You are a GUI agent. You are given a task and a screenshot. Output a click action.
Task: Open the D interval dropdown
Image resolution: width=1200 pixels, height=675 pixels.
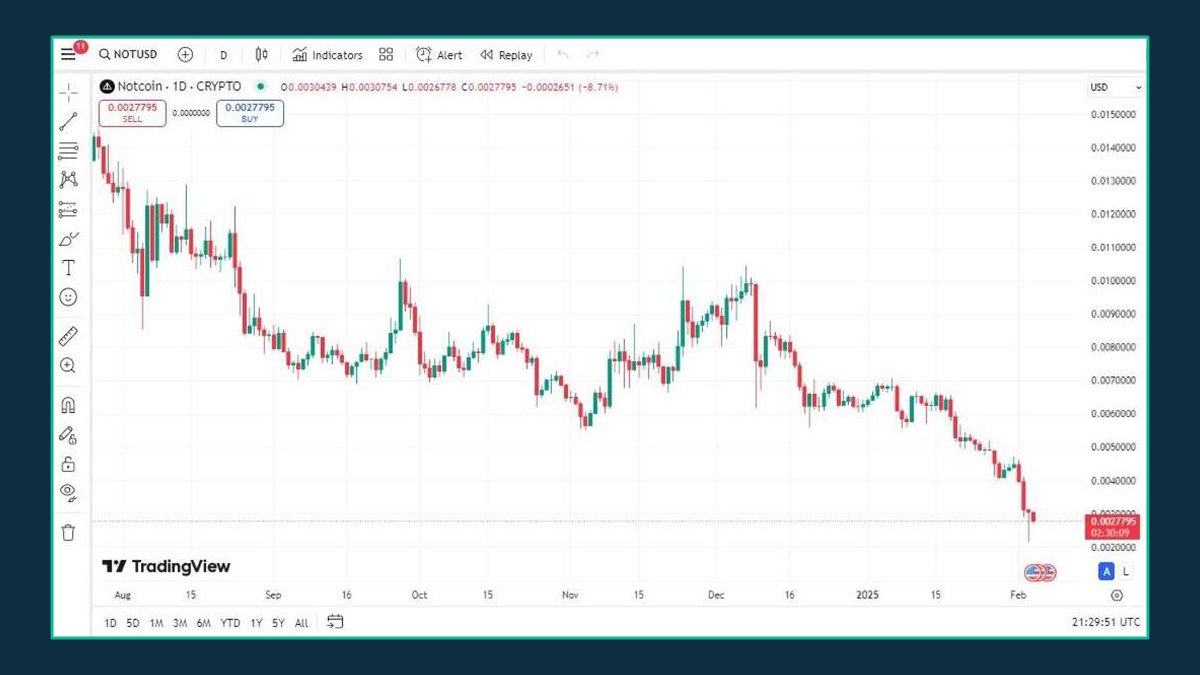tap(223, 55)
